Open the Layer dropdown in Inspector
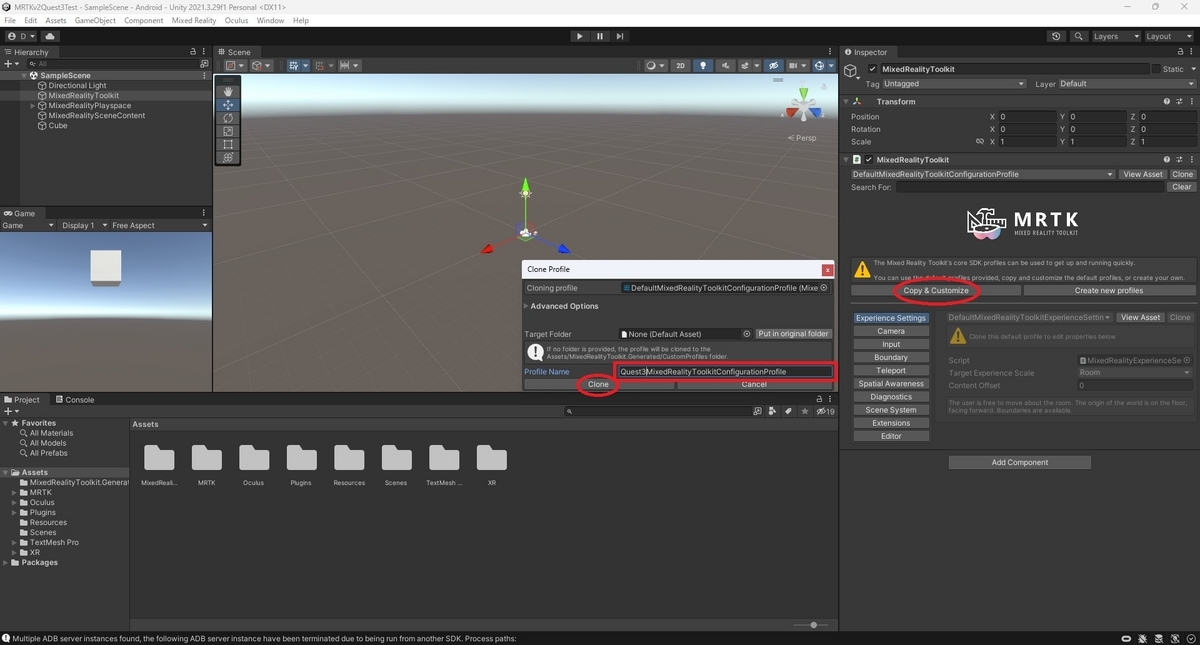Screen dimensions: 1200x645 pos(1126,84)
